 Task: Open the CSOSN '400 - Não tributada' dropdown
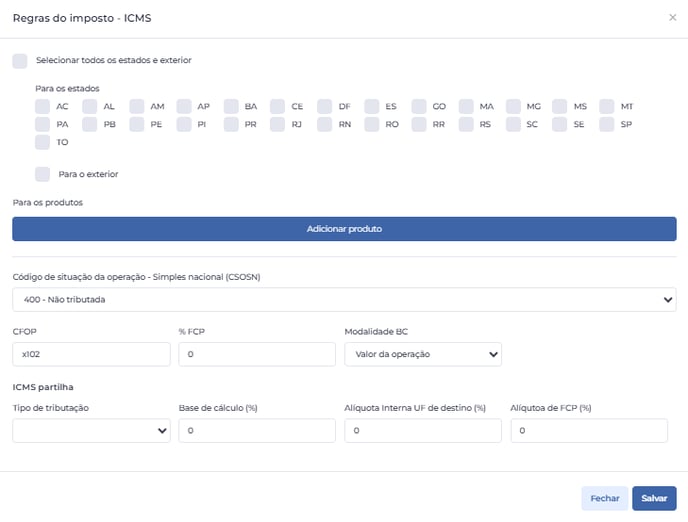(x=344, y=300)
